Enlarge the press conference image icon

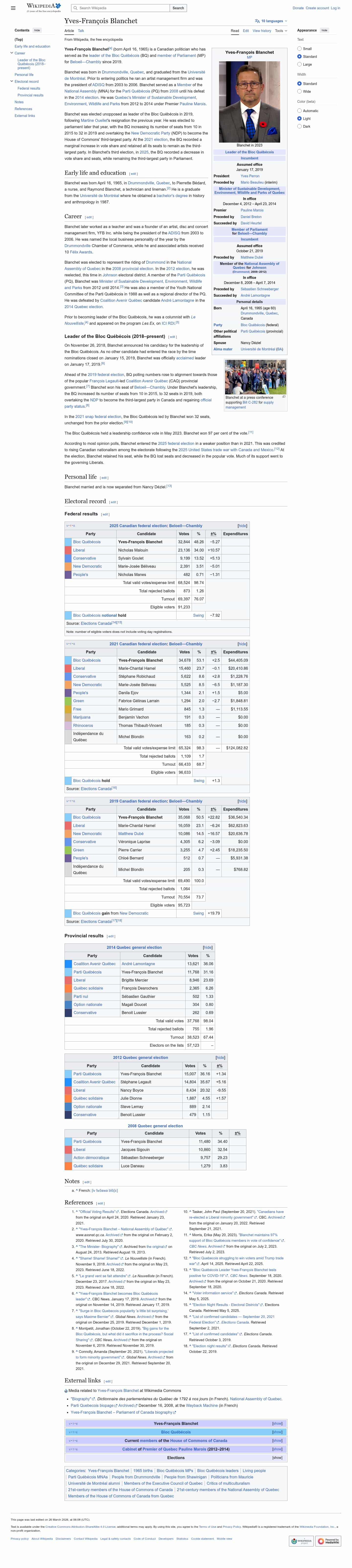[x=284, y=396]
